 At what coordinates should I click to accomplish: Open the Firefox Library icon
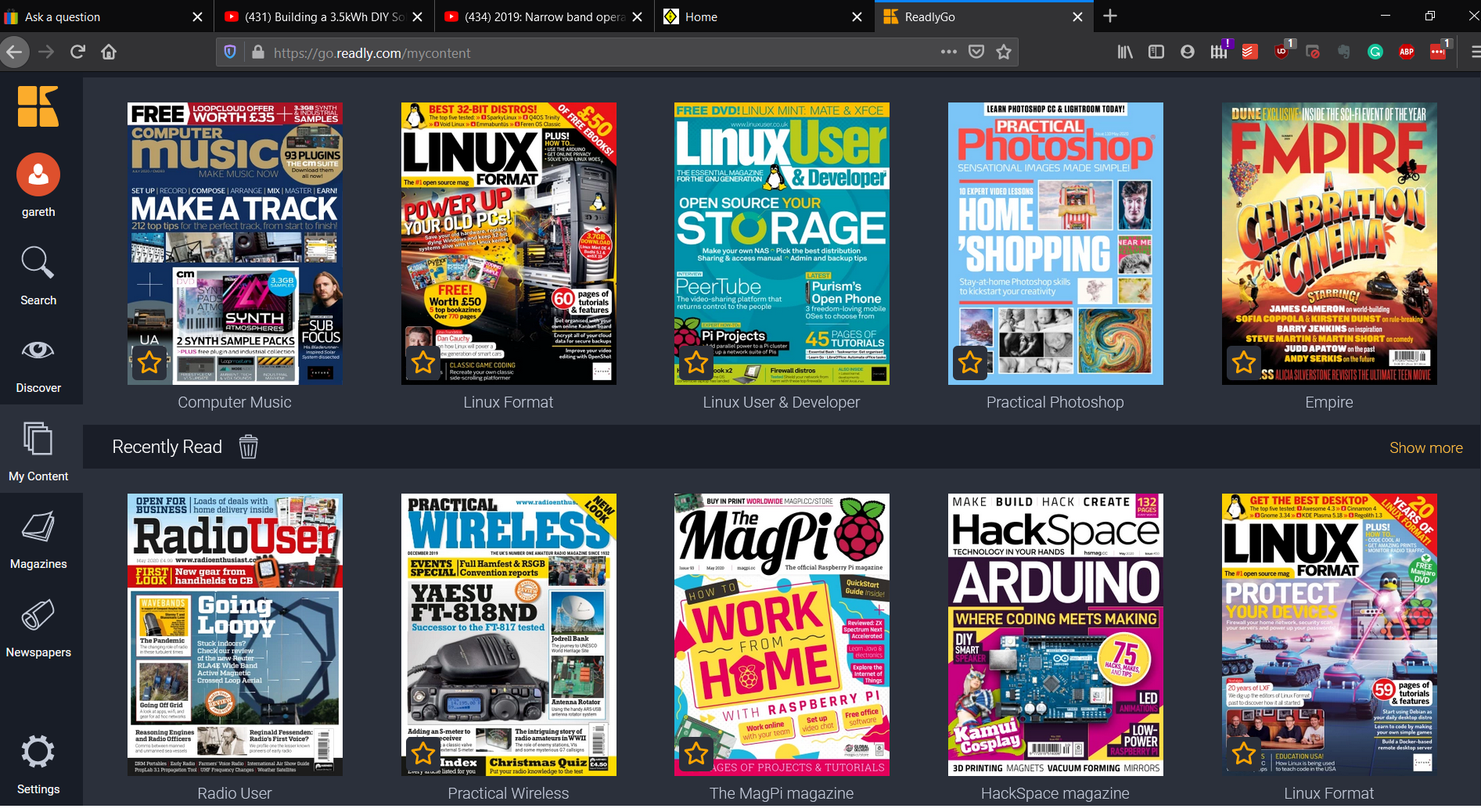[1125, 52]
